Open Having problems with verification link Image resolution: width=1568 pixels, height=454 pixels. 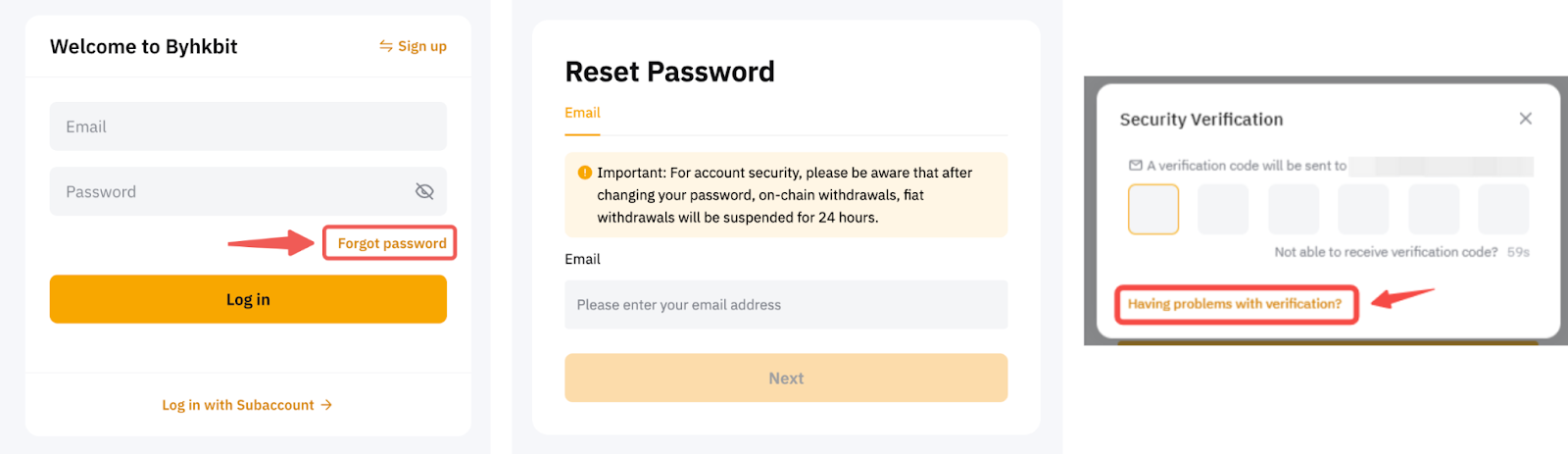[x=1235, y=304]
